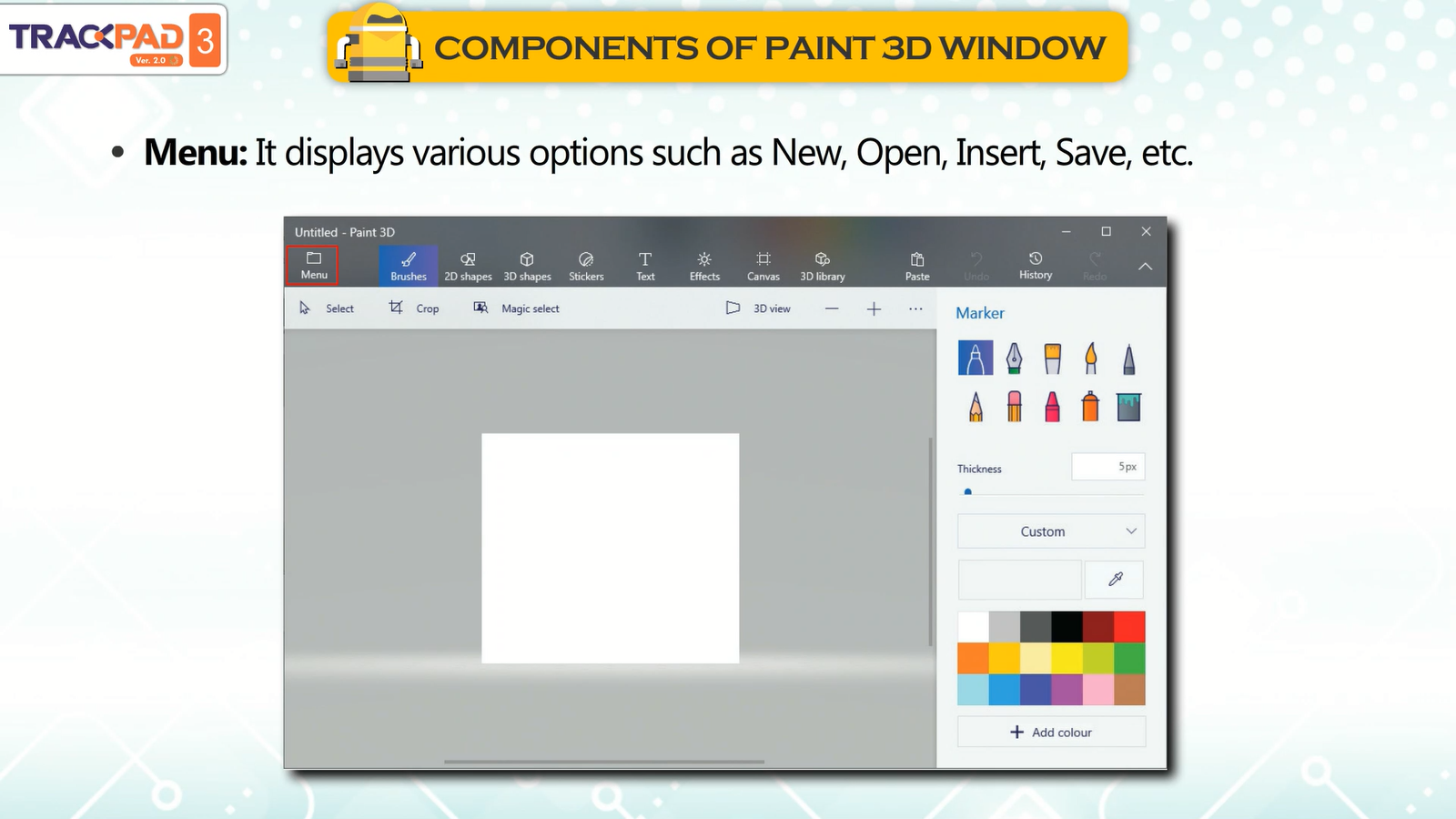Screen dimensions: 1456x819
Task: Maximize the Paint 3D window
Action: point(1106,231)
